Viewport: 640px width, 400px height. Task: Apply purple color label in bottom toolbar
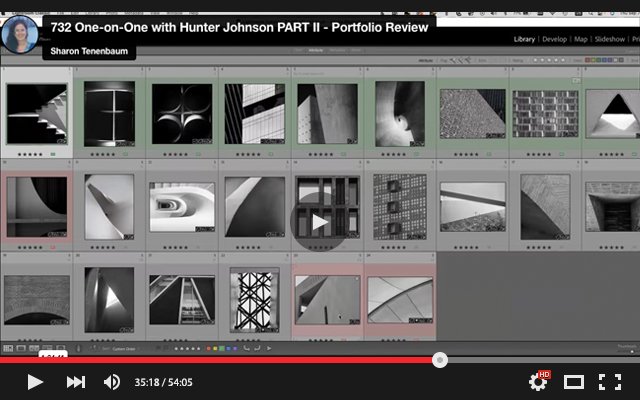(235, 349)
